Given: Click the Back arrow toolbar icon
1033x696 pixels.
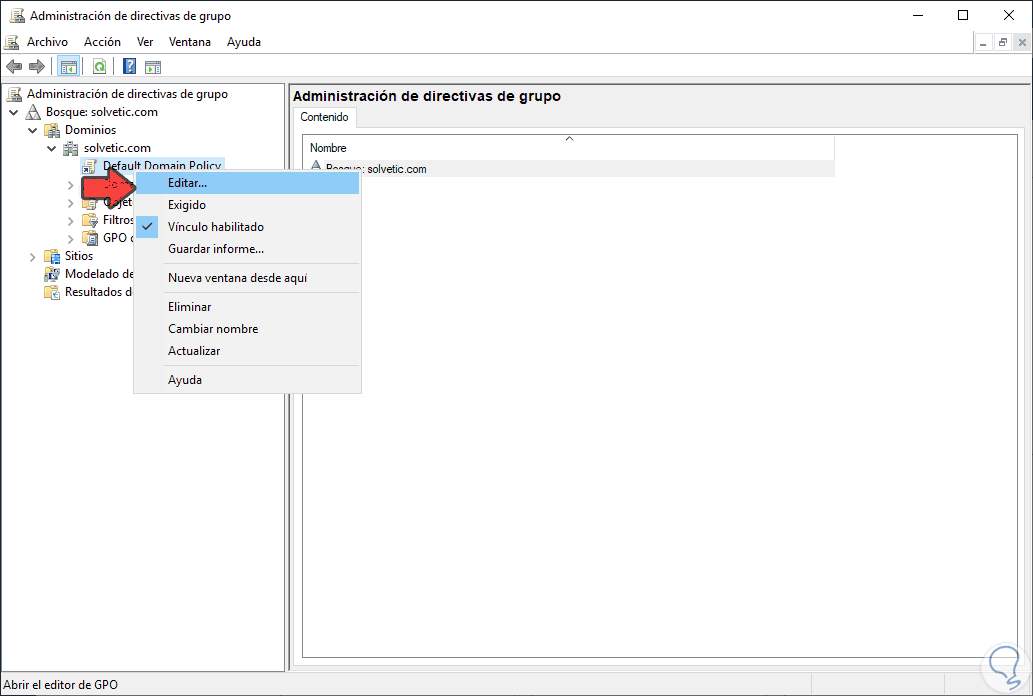Looking at the screenshot, I should pyautogui.click(x=14, y=67).
